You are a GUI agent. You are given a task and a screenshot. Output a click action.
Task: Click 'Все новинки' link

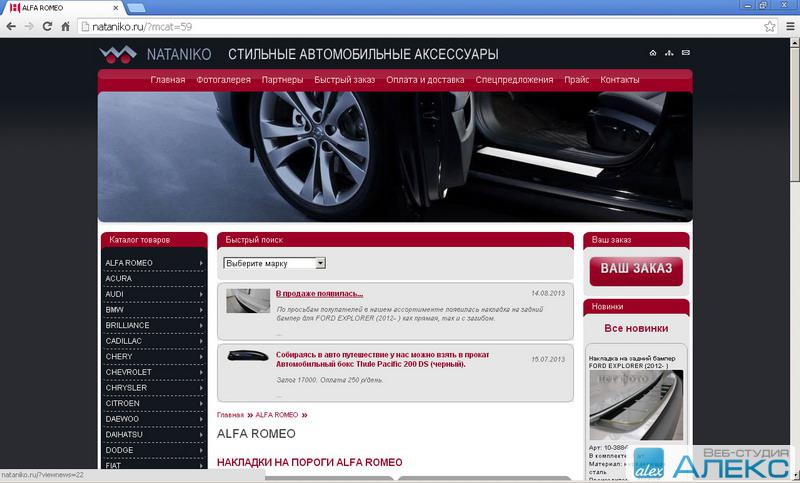(x=636, y=328)
